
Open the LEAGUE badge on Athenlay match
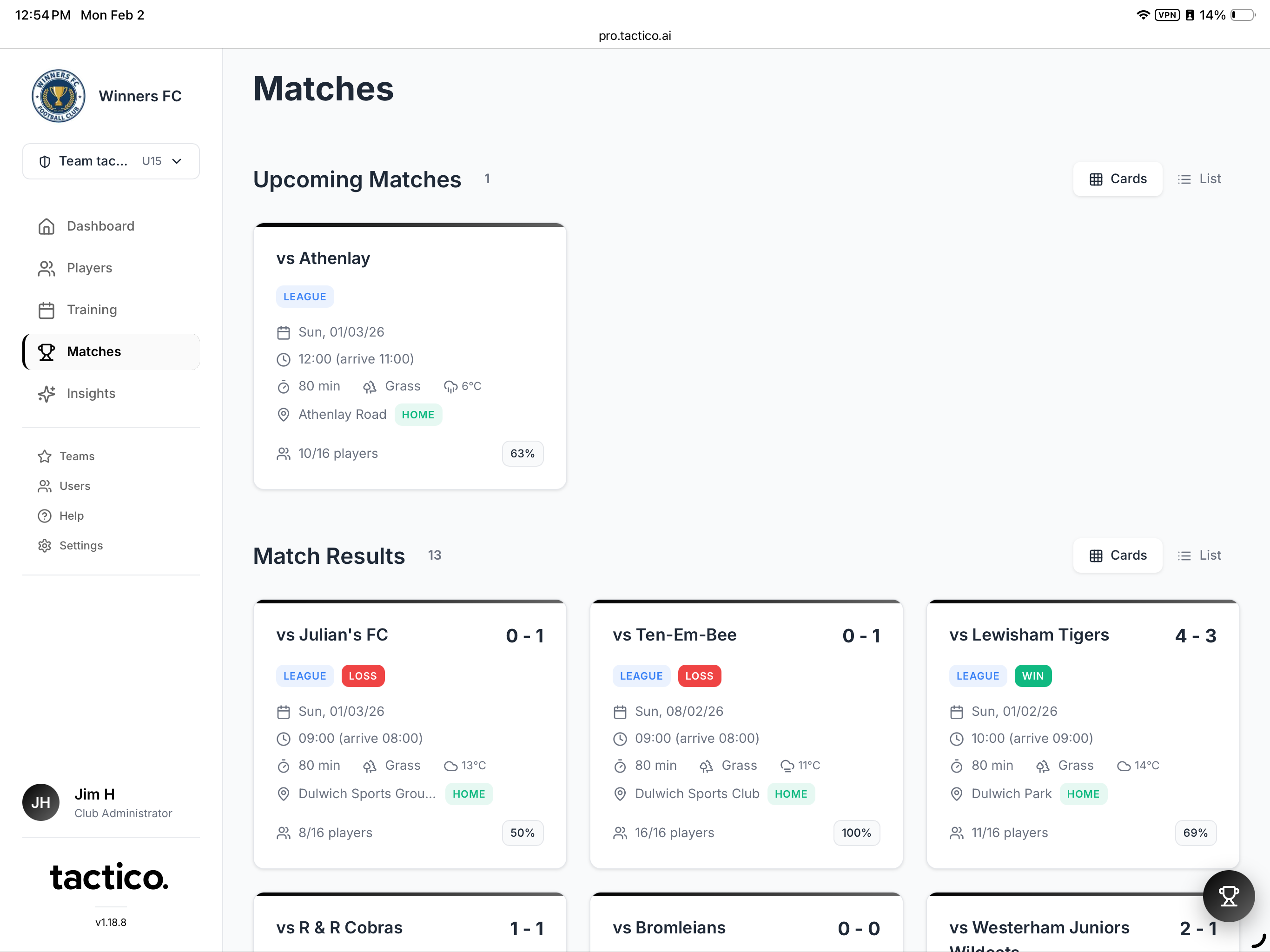click(305, 296)
